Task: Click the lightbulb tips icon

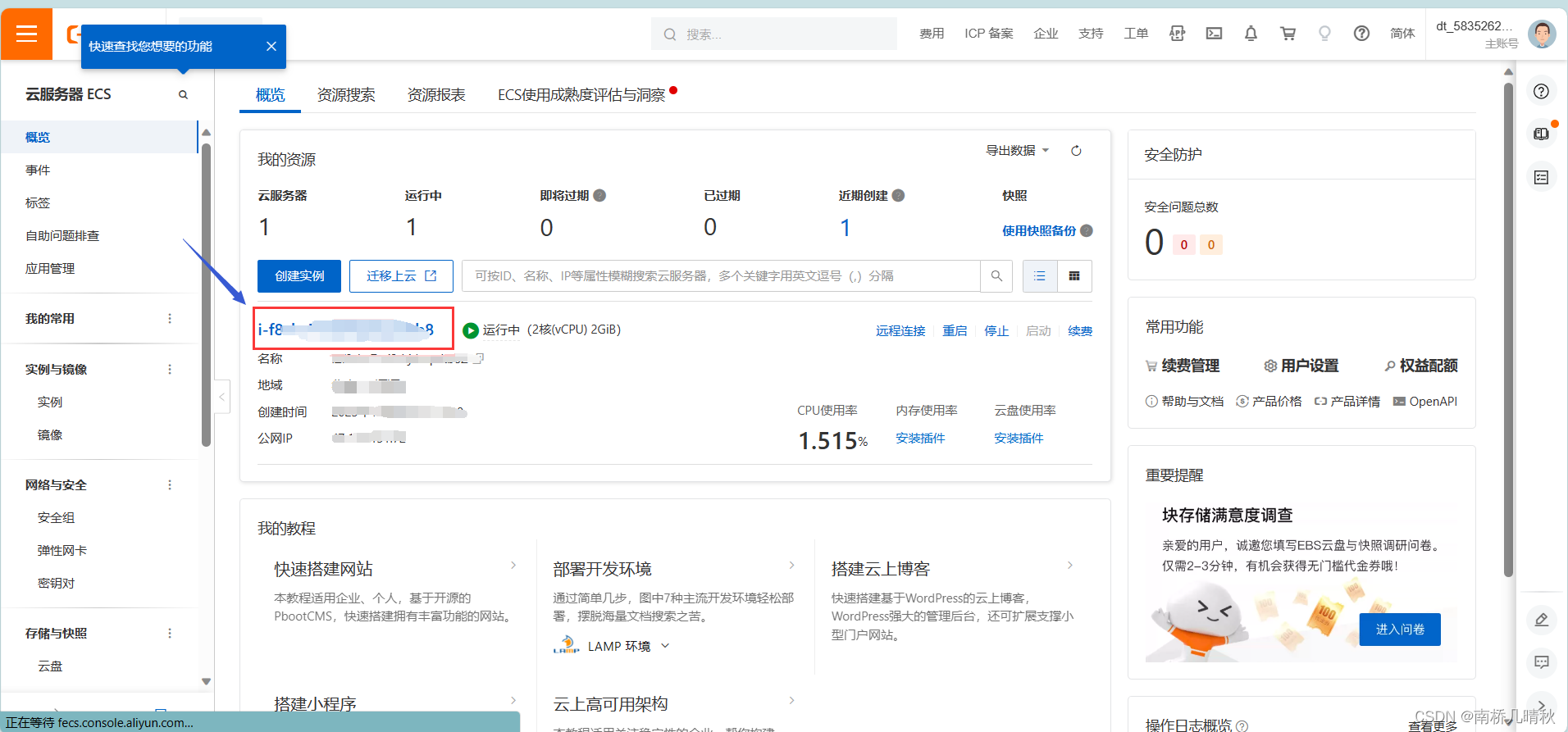Action: pyautogui.click(x=1324, y=34)
